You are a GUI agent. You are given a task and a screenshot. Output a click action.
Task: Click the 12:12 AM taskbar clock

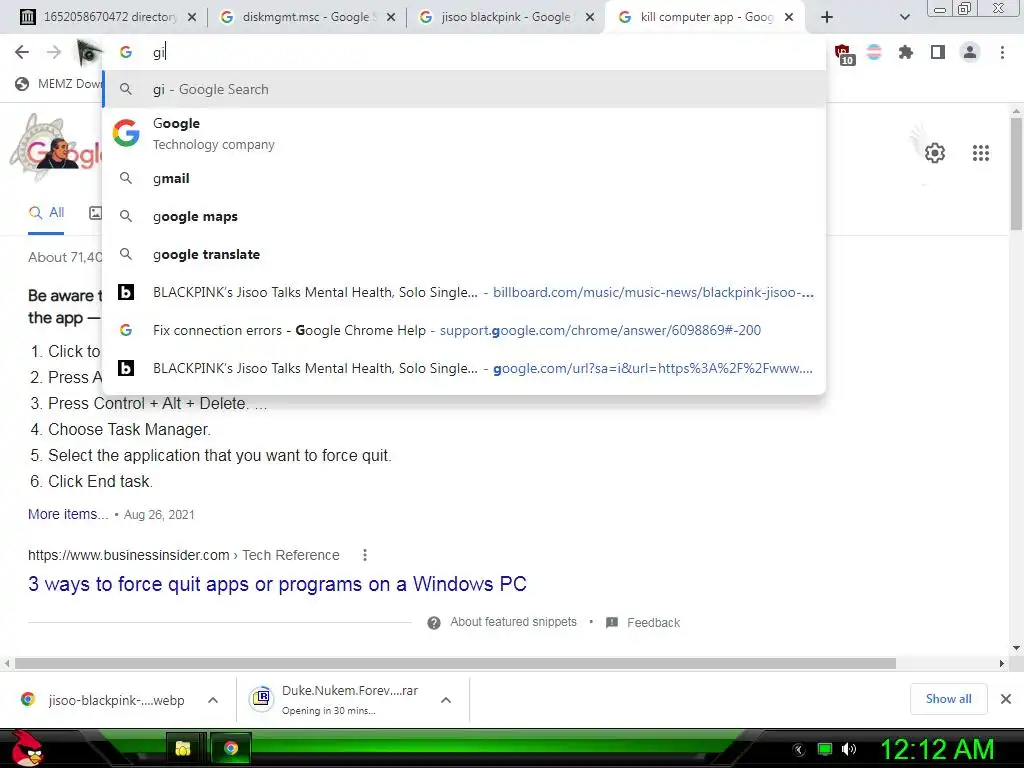tap(937, 749)
